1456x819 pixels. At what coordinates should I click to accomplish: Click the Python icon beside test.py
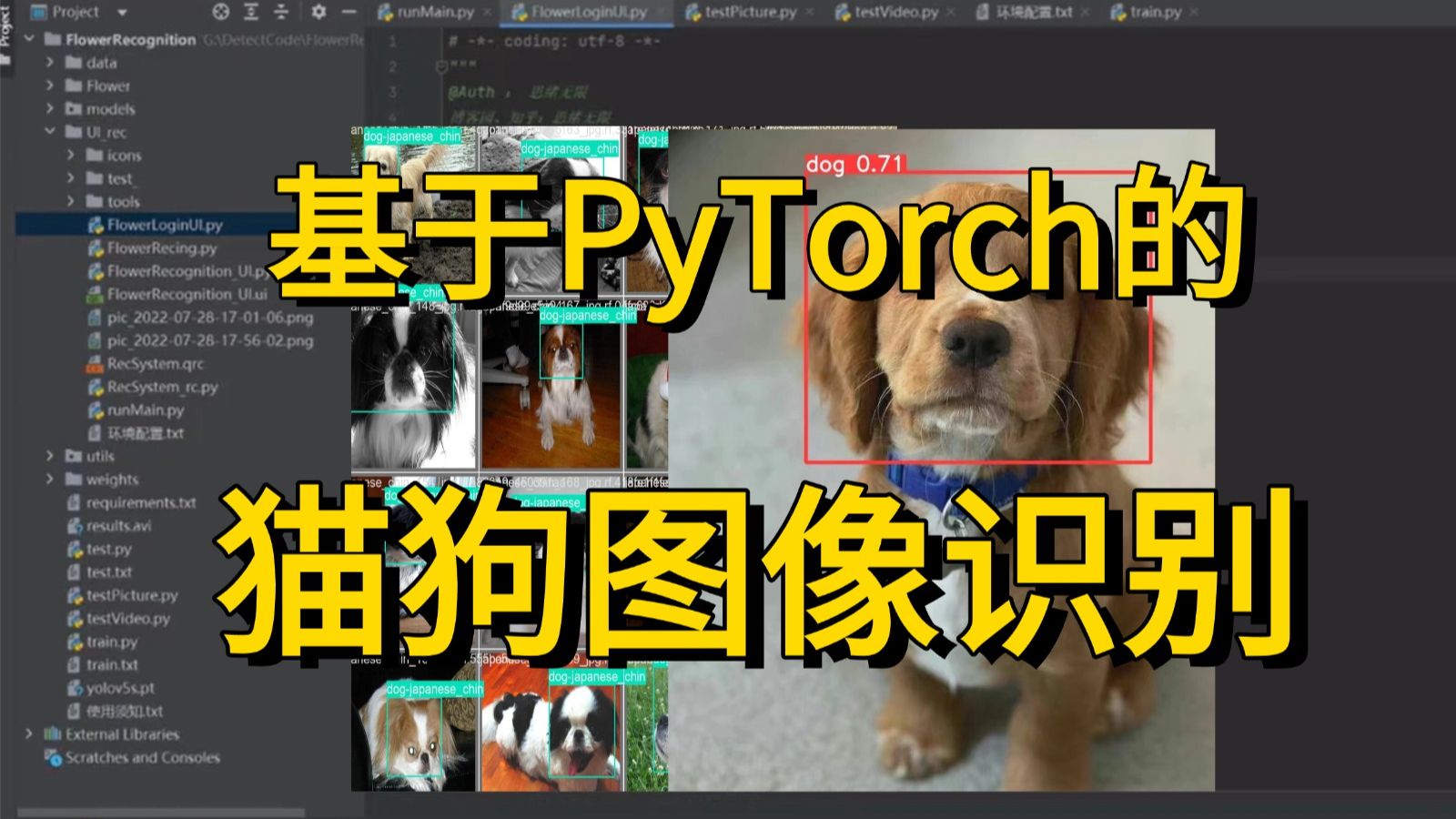(x=75, y=549)
